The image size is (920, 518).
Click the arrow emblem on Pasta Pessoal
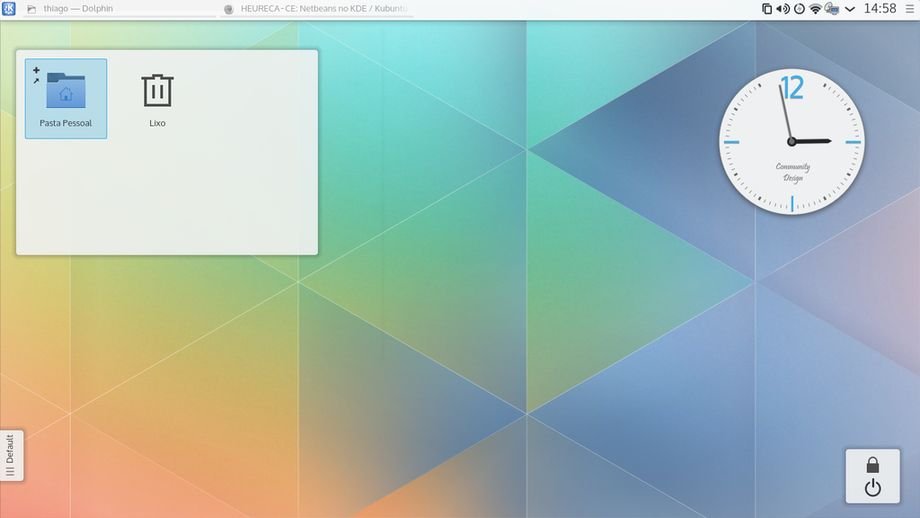point(36,81)
